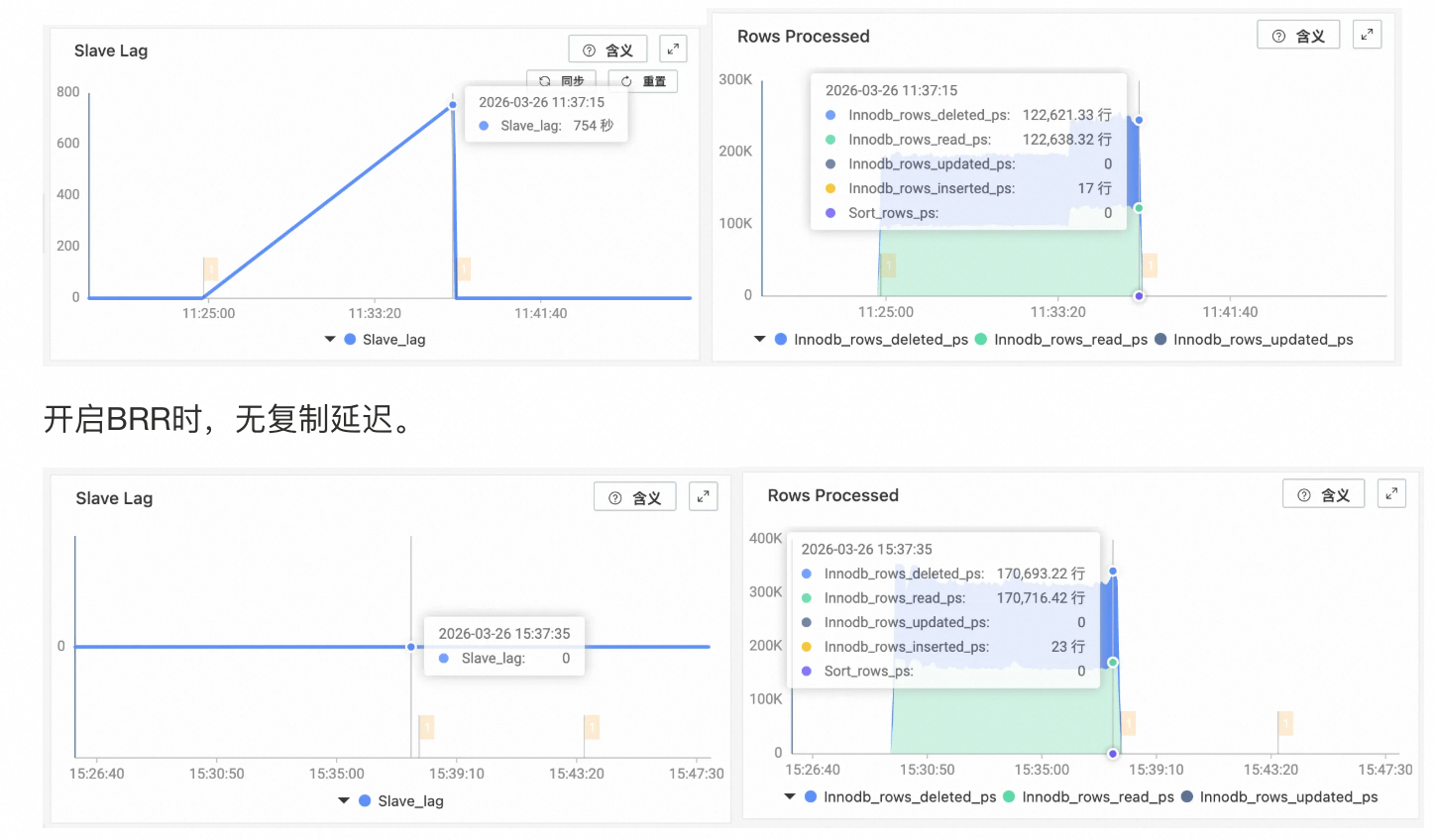The image size is (1435, 840).
Task: Expand legend arrow in top Slave Lag chart
Action: coord(330,340)
